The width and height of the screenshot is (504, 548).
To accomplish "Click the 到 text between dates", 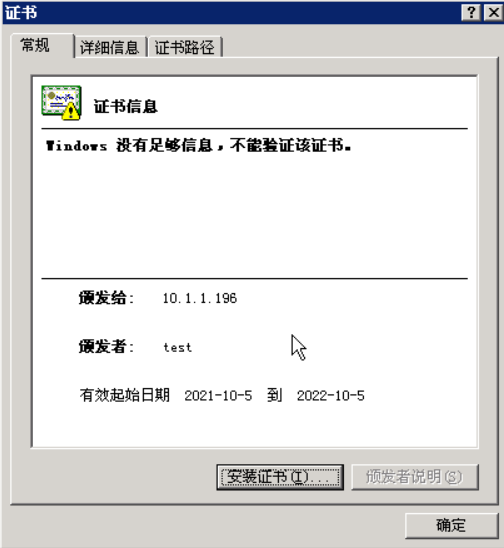I will 274,395.
